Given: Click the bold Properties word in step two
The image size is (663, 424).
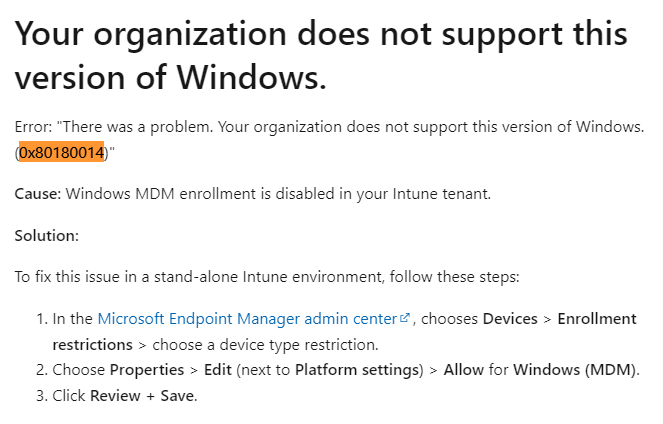Looking at the screenshot, I should point(147,370).
